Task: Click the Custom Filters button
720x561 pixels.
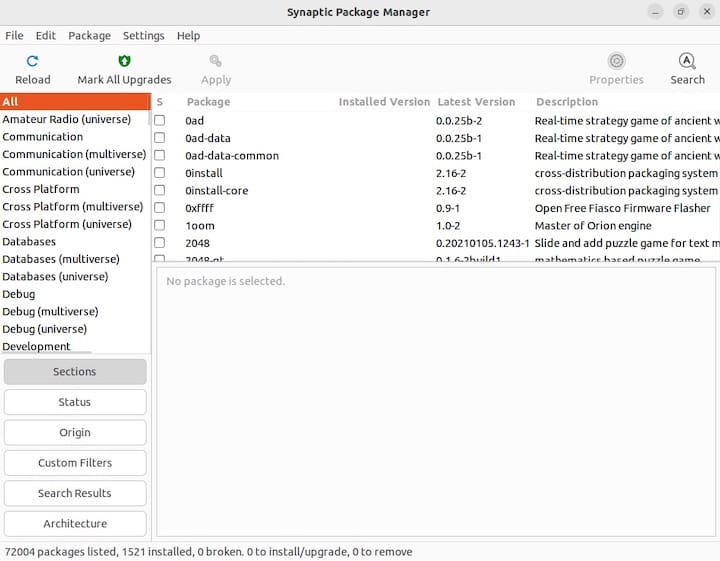Action: pos(75,462)
